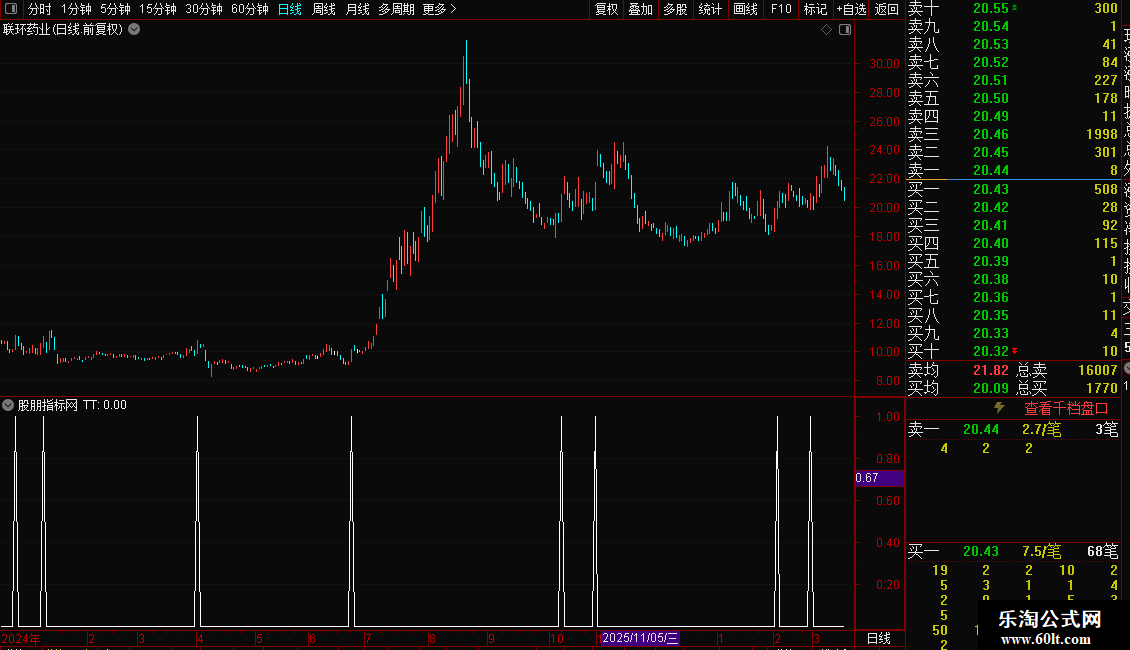The width and height of the screenshot is (1130, 650).
Task: Select the 日线 daily chart tab
Action: [290, 9]
